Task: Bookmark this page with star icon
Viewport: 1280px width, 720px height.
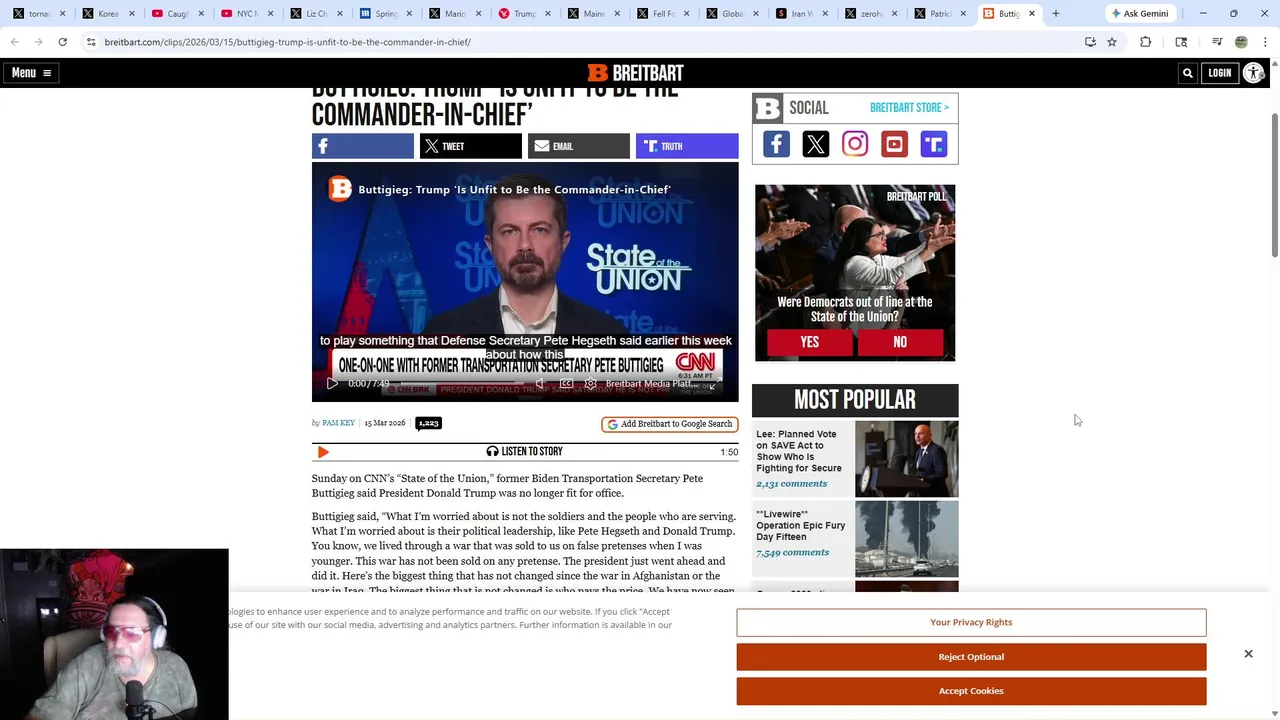Action: pos(1112,42)
